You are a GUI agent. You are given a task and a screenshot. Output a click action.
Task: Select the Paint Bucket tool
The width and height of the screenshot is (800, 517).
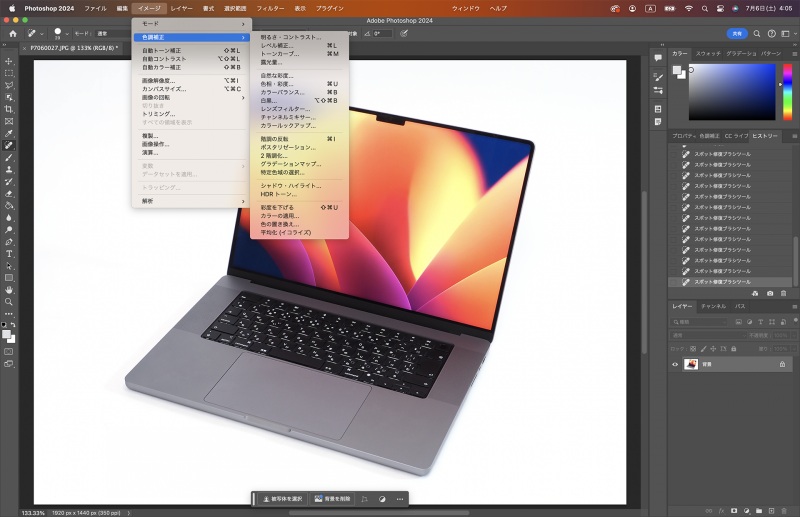(x=9, y=206)
